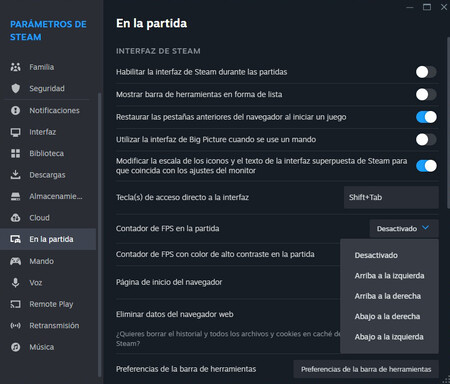Click the Descargas download arrow icon

15,175
